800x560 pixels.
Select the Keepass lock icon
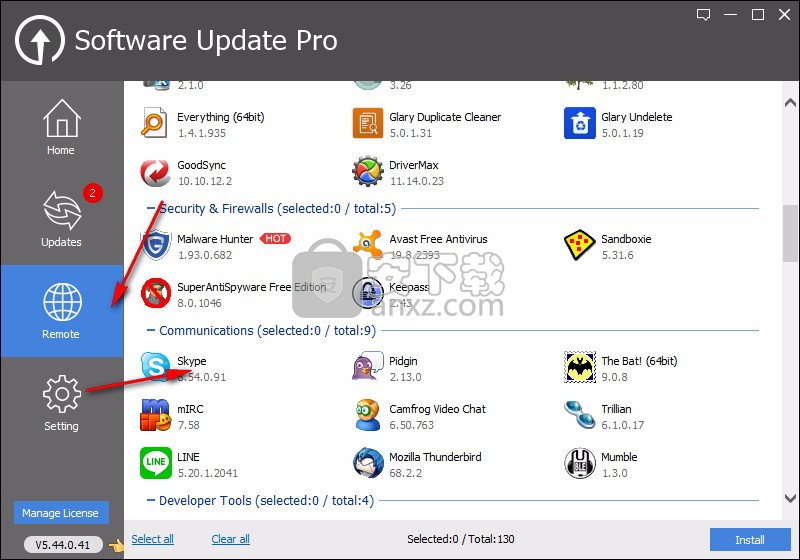coord(368,293)
